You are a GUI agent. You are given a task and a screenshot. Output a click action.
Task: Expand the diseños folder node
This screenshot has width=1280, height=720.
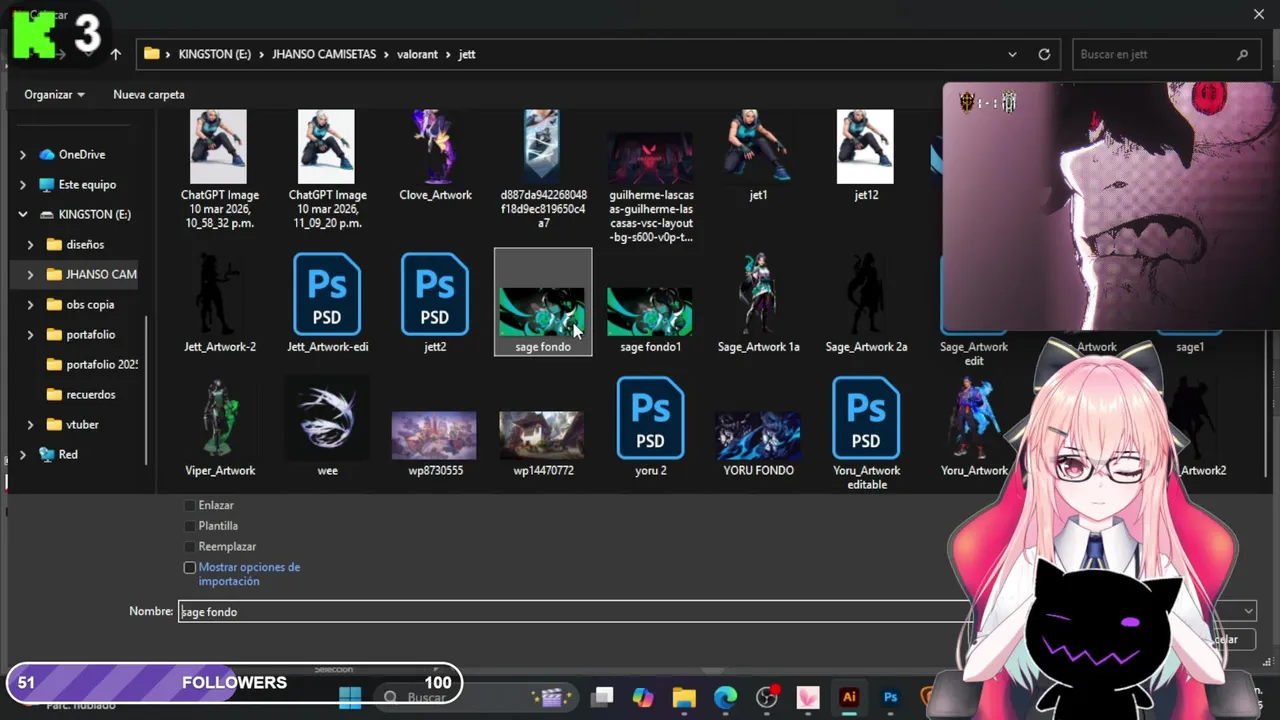click(x=30, y=244)
